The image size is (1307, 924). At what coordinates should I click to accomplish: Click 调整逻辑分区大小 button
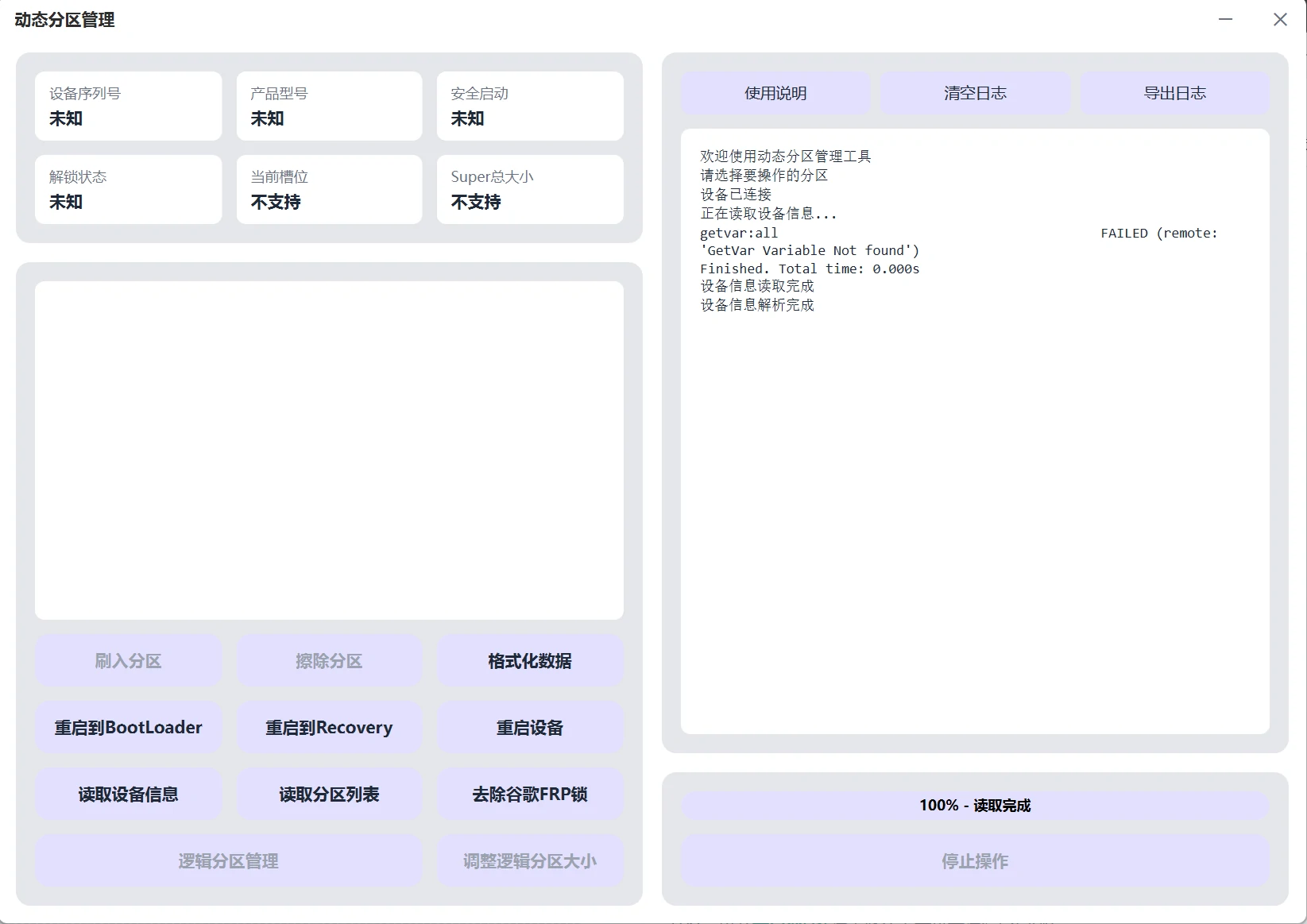(530, 861)
